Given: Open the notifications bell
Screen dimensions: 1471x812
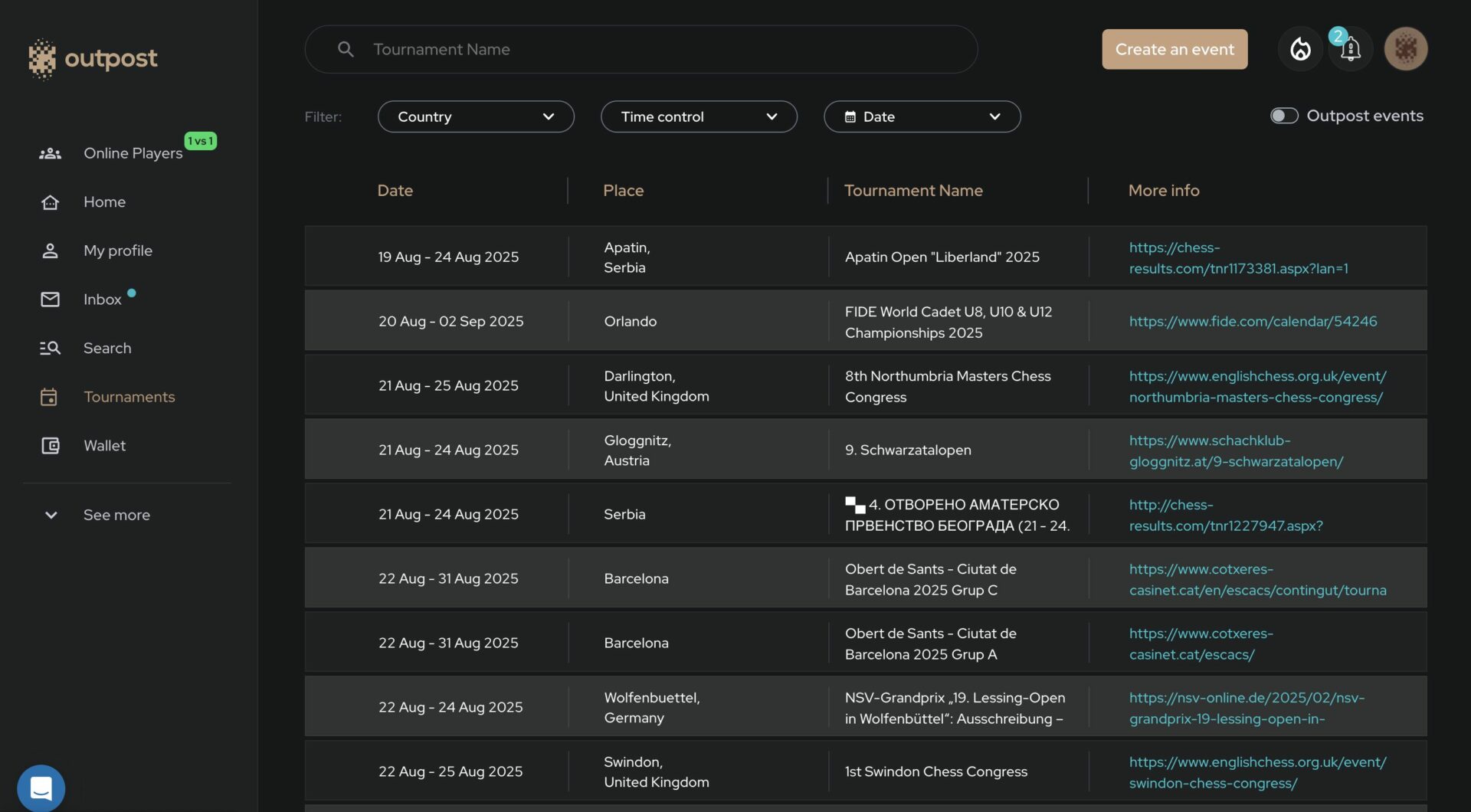Looking at the screenshot, I should click(x=1350, y=49).
